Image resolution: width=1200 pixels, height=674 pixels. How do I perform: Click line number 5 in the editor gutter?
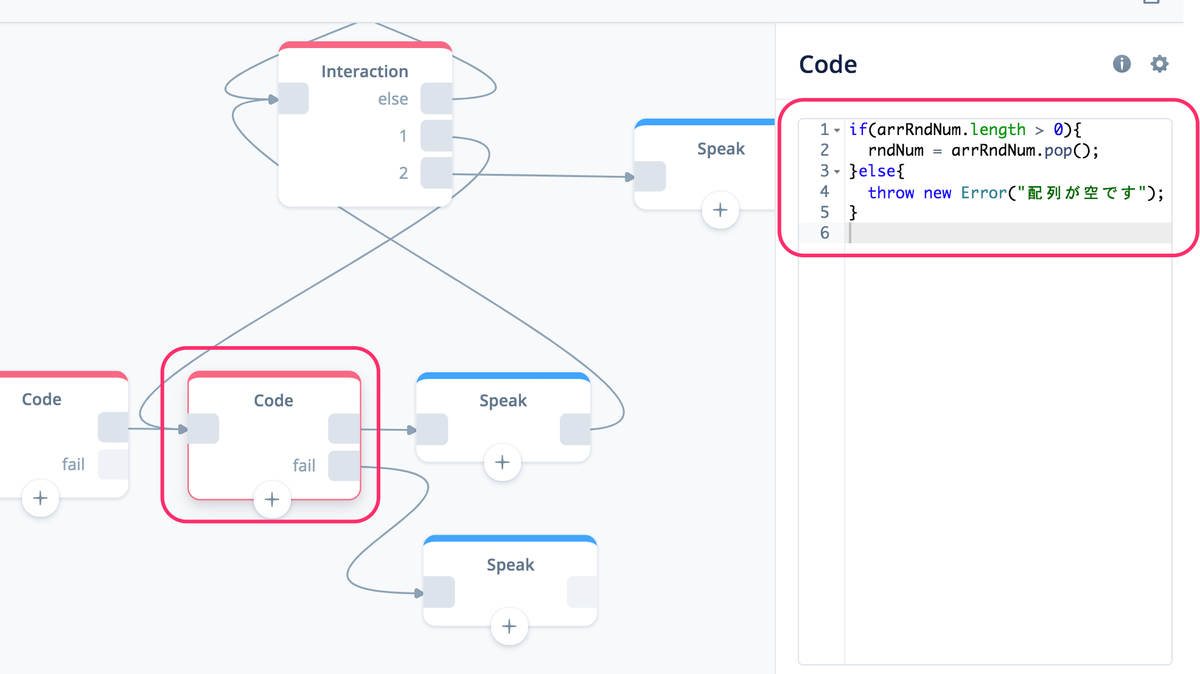tap(824, 212)
